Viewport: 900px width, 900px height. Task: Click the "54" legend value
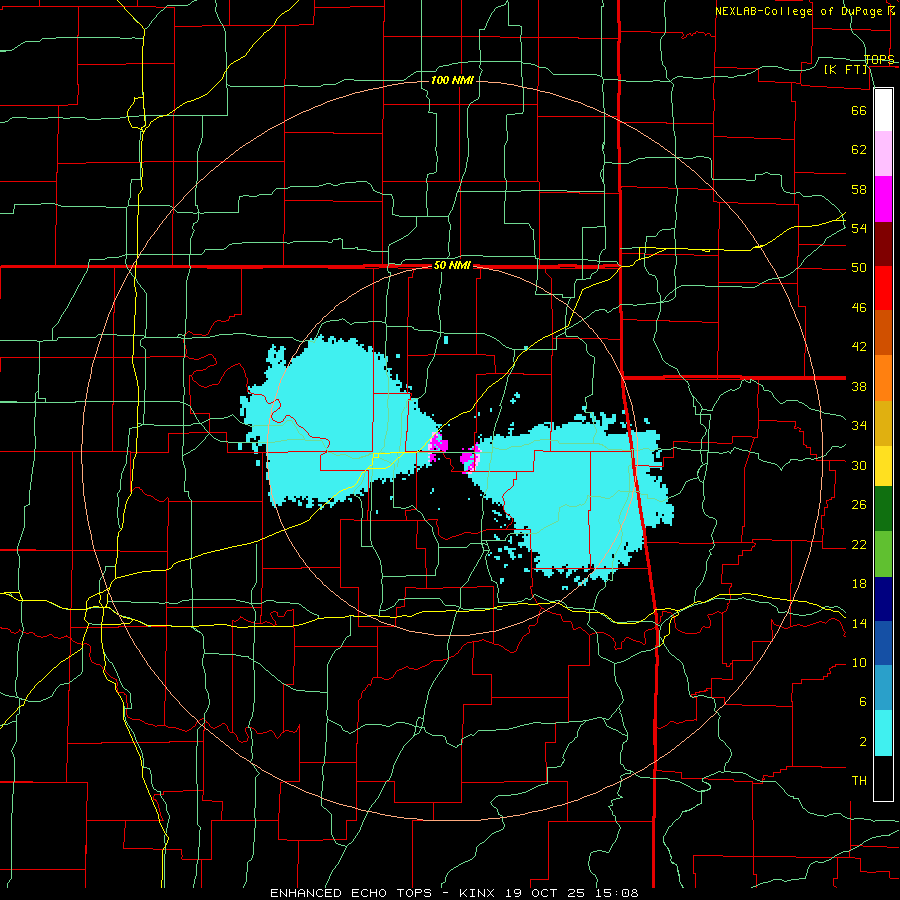click(859, 228)
